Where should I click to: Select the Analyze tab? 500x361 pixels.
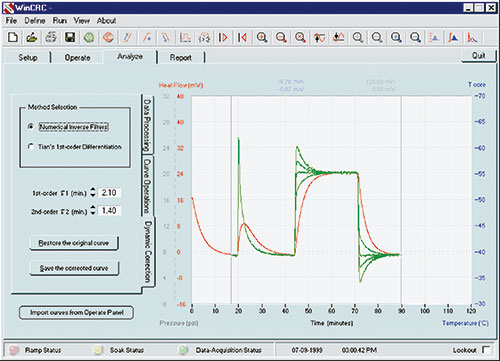pos(130,57)
